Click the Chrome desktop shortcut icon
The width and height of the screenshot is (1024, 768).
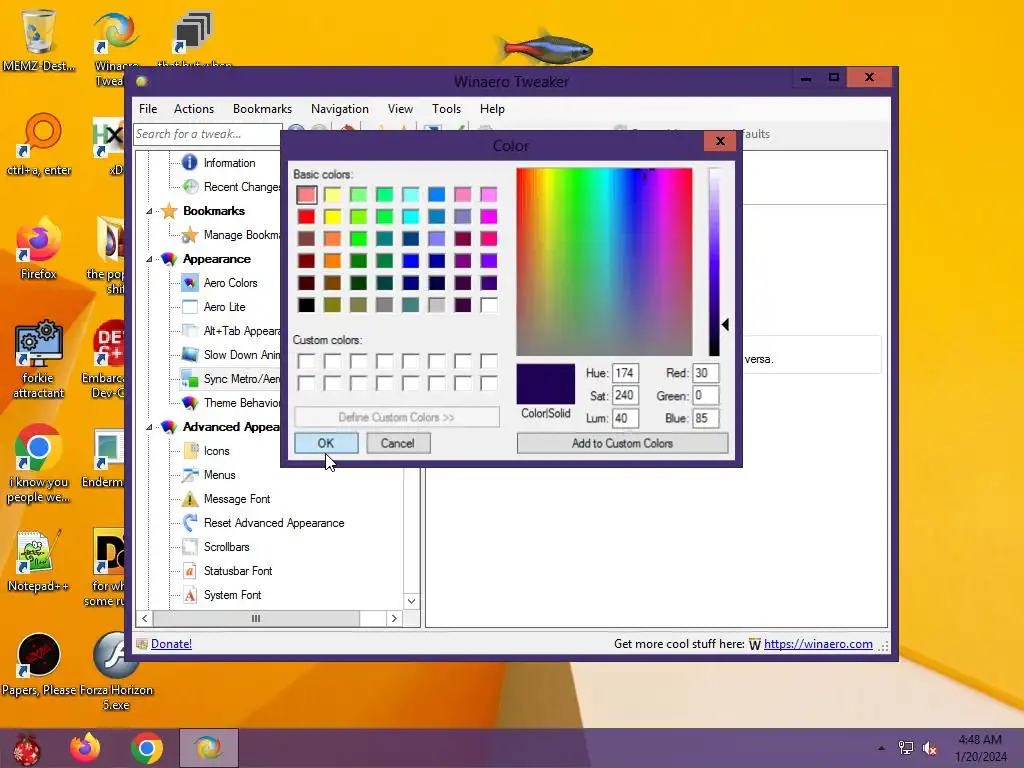(x=38, y=448)
